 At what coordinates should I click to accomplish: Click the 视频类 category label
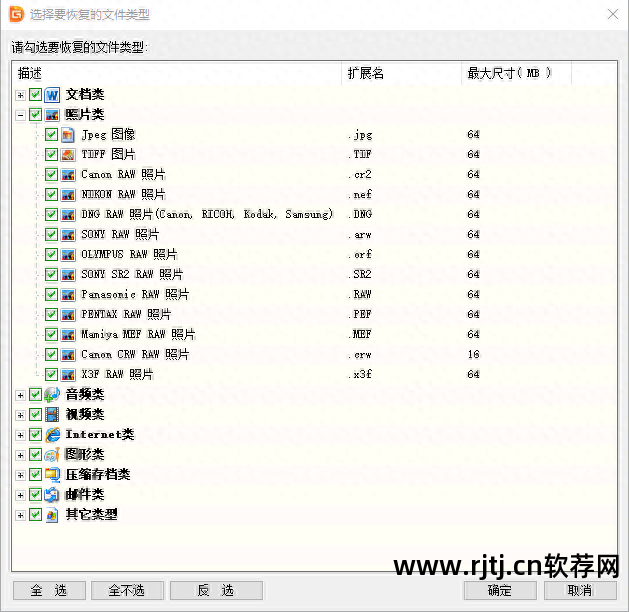pos(85,415)
